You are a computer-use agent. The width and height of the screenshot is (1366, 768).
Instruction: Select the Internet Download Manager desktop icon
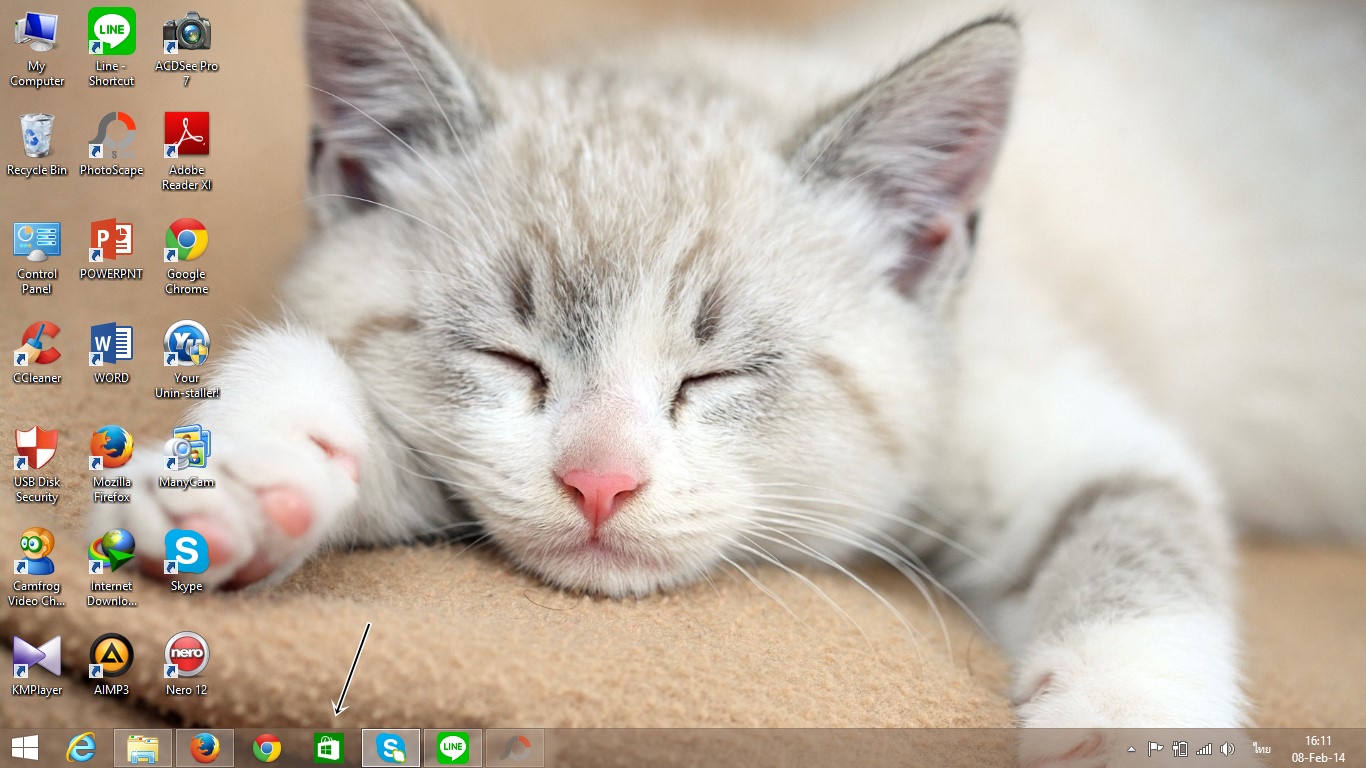pyautogui.click(x=111, y=568)
